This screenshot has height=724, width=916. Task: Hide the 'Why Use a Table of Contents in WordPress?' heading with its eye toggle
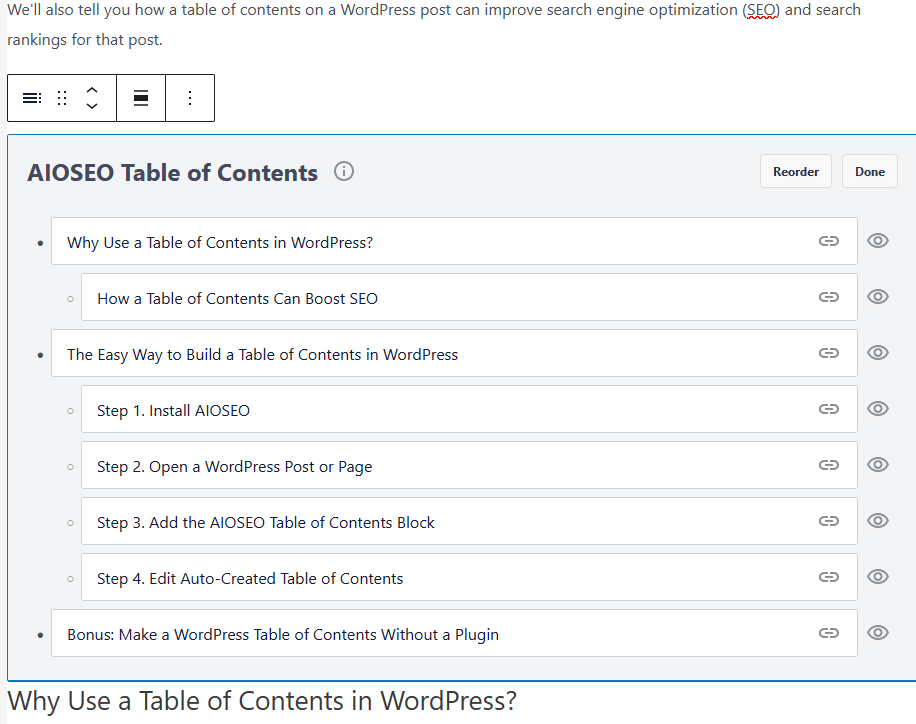coord(877,241)
